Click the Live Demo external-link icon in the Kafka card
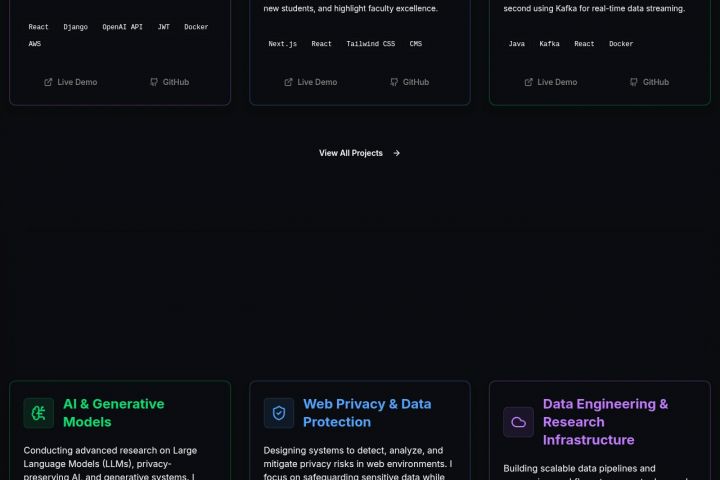This screenshot has width=720, height=480. tap(528, 82)
